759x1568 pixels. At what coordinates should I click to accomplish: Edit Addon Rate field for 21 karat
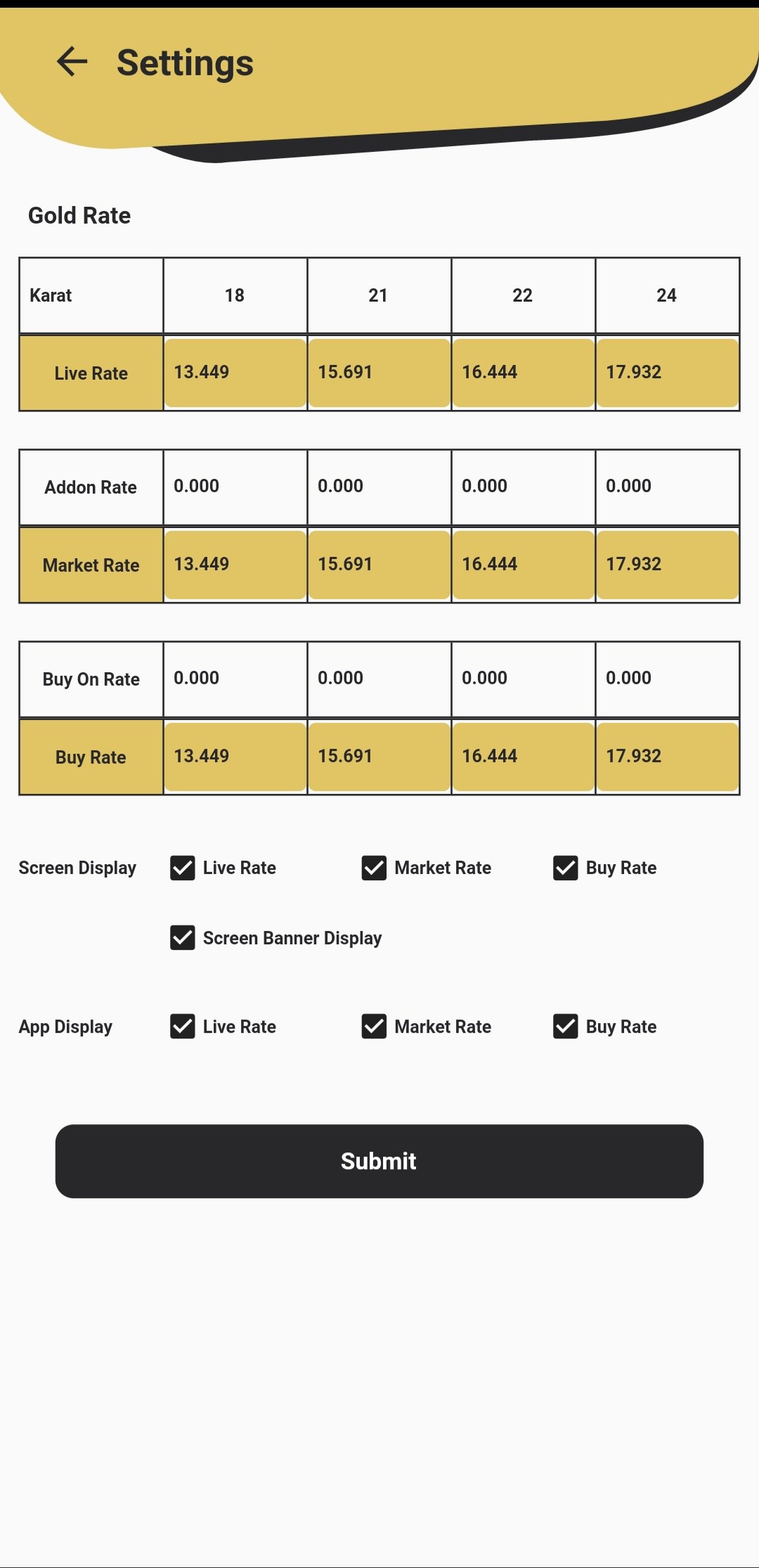[379, 487]
